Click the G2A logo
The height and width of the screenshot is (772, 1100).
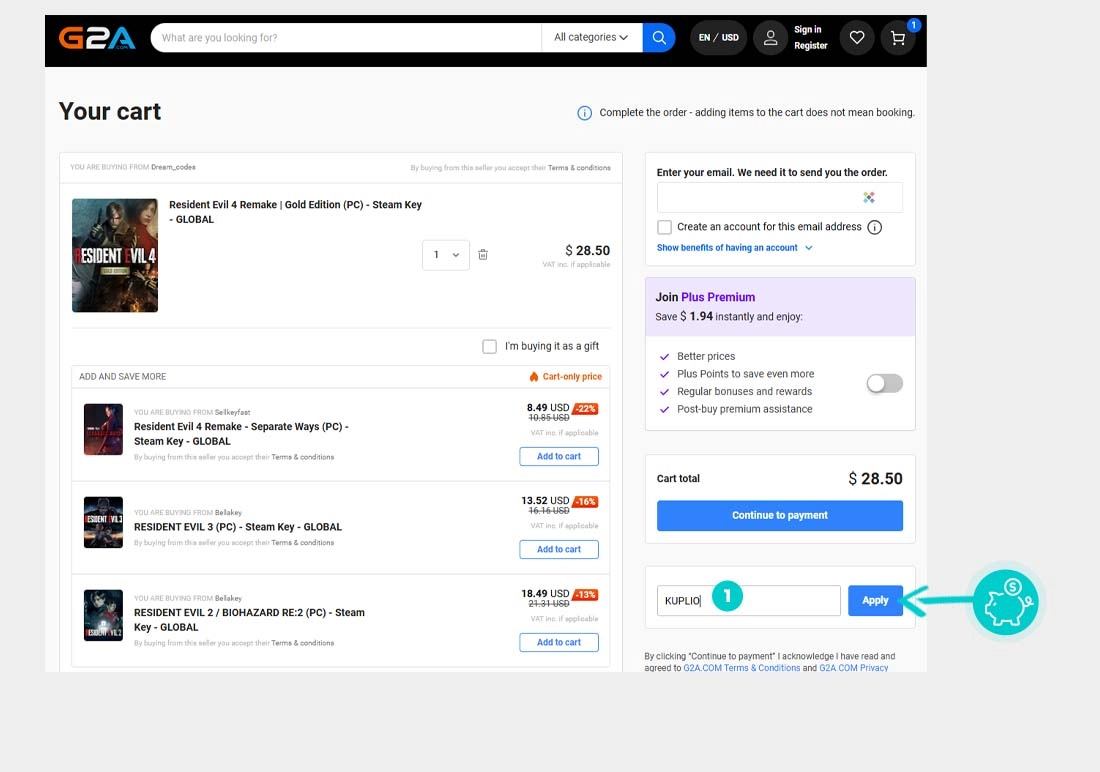[97, 38]
